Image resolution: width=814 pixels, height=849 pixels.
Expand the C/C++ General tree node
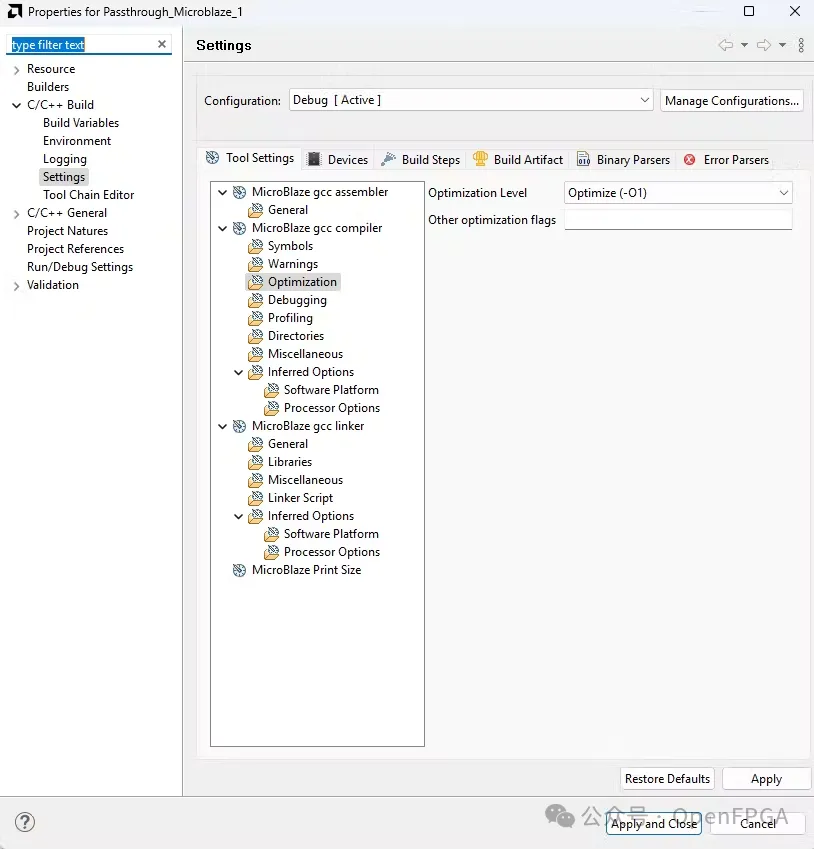pyautogui.click(x=16, y=214)
